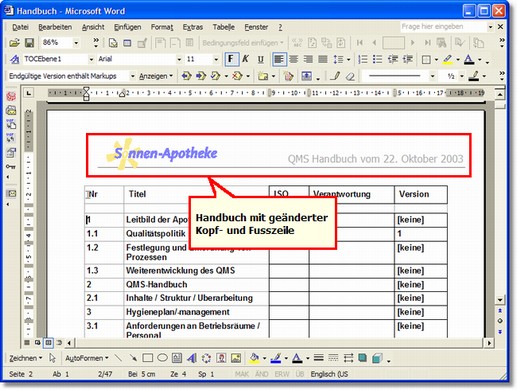Toggle left text alignment

click(x=279, y=59)
